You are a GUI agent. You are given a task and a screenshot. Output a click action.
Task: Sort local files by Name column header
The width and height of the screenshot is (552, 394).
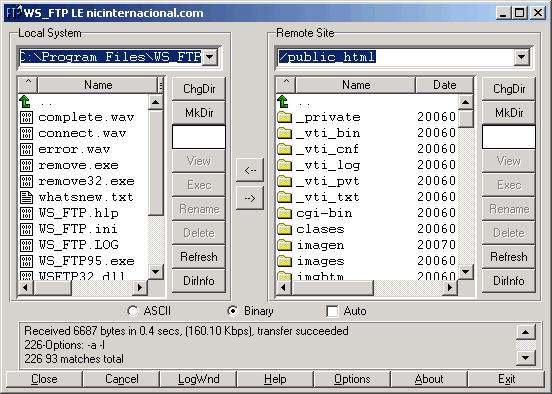click(x=98, y=85)
